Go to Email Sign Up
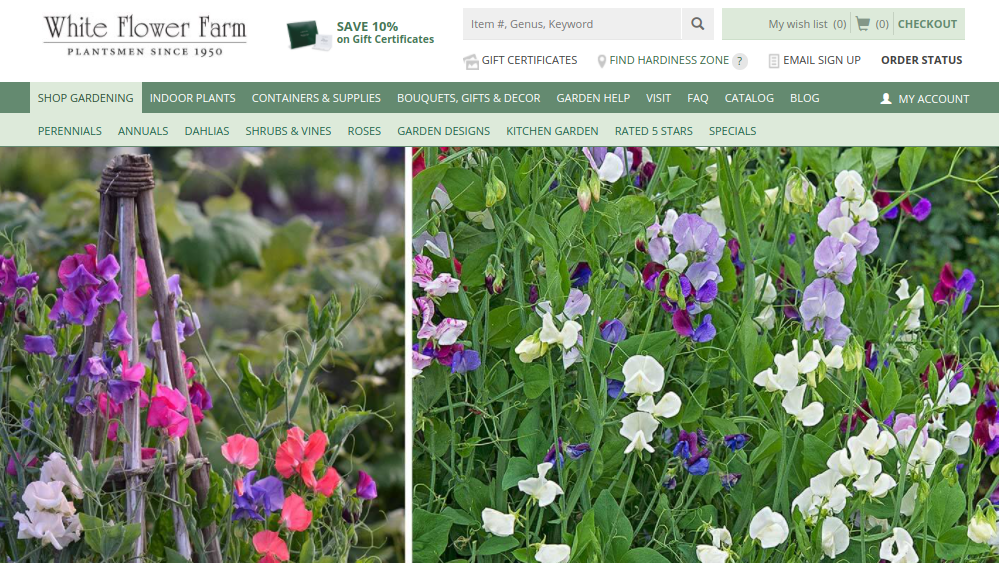999x563 pixels. [821, 61]
